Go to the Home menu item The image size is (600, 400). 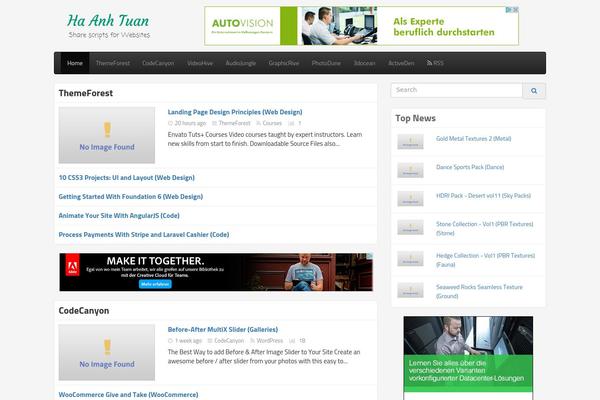click(75, 63)
